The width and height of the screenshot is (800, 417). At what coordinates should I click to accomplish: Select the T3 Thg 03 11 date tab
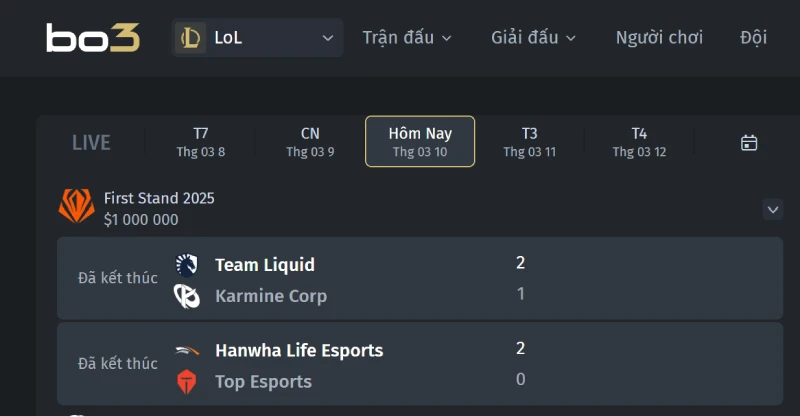click(x=529, y=142)
